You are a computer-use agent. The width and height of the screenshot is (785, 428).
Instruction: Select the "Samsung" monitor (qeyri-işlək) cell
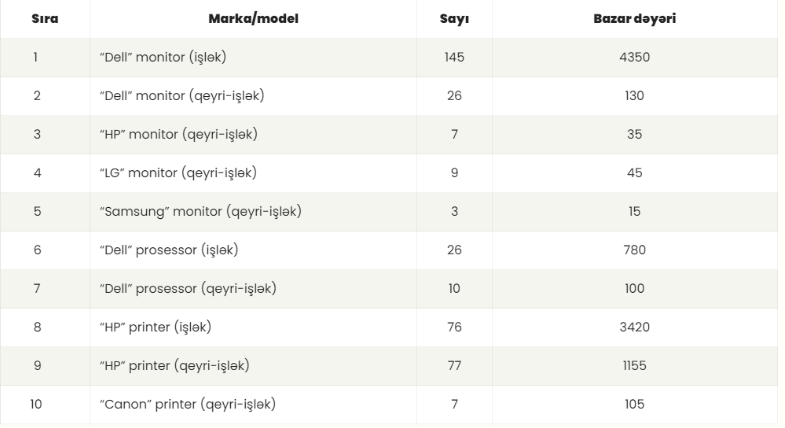[253, 211]
